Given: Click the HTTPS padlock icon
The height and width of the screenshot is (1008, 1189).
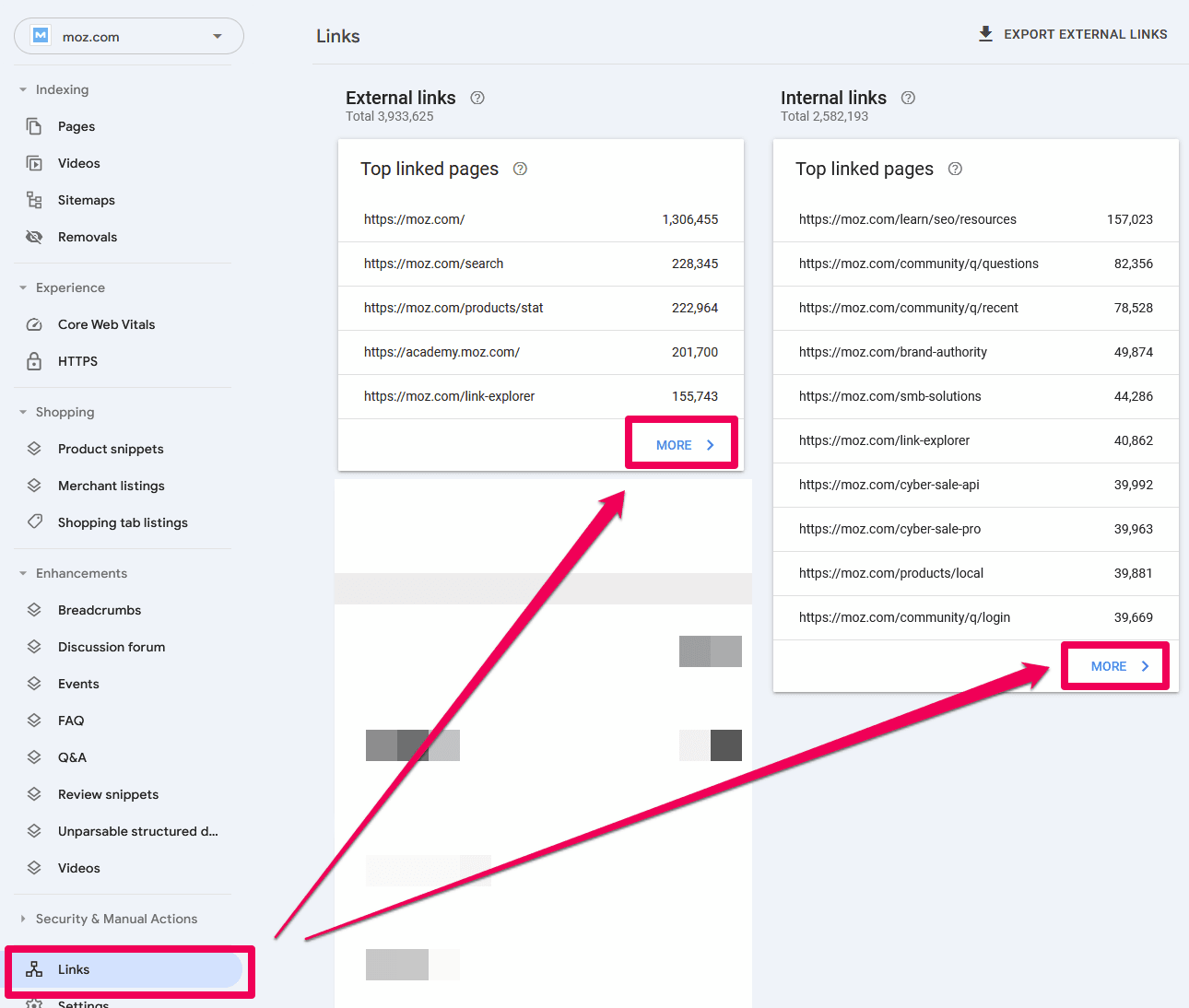Looking at the screenshot, I should (x=34, y=361).
